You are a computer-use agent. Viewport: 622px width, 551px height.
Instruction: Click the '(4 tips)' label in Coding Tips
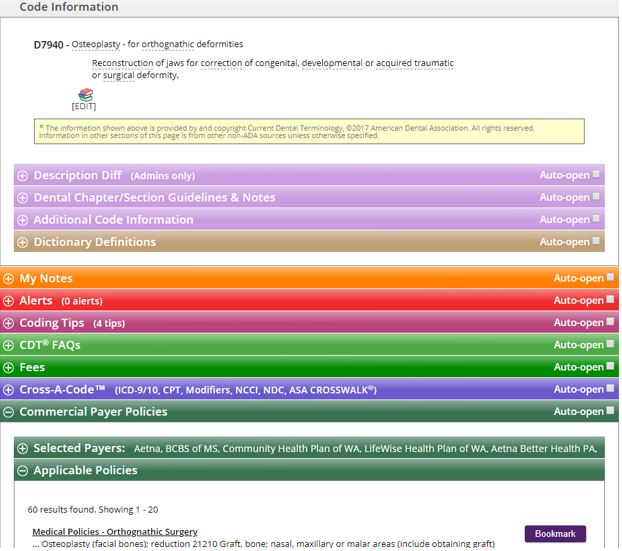(x=109, y=324)
